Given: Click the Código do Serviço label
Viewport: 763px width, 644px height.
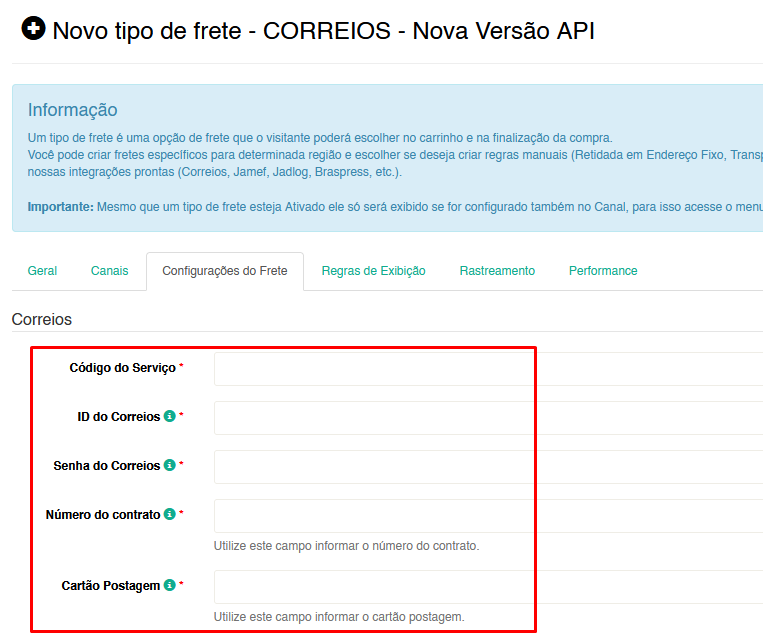Looking at the screenshot, I should point(123,368).
